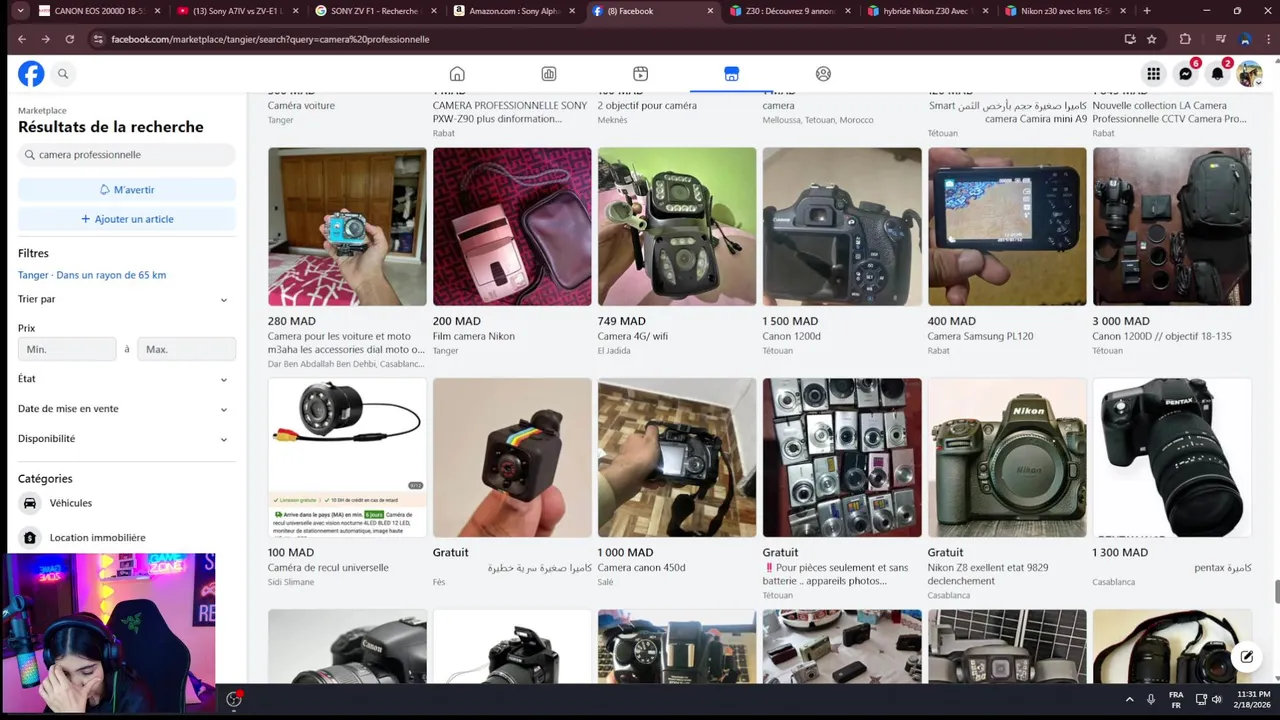Open the Reels video tab icon
This screenshot has width=1280, height=720.
[x=640, y=74]
